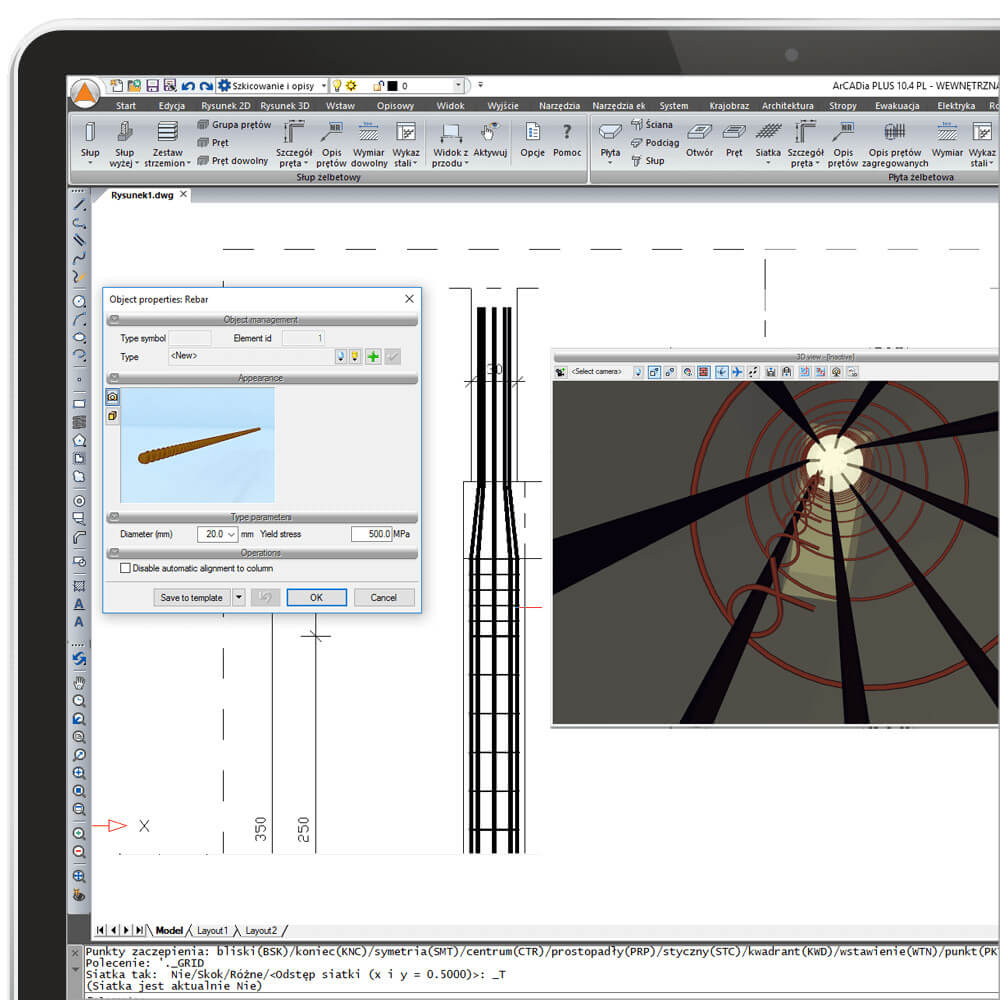
Task: Open Opcje in the Słup żelbetowy panel
Action: 533,139
